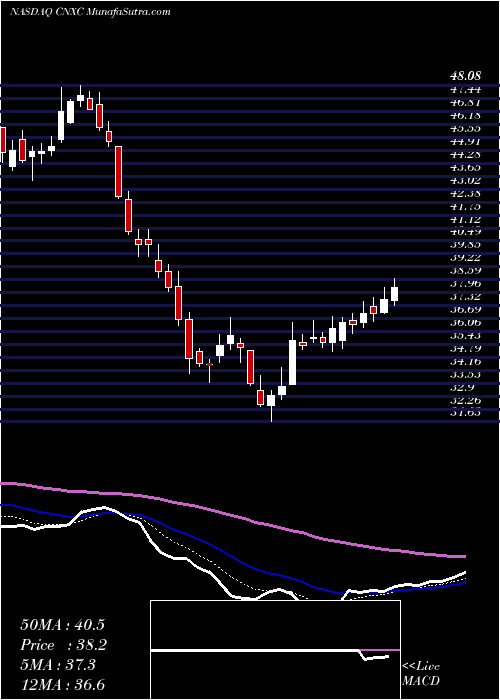The width and height of the screenshot is (500, 700).
Task: Select the 36.06 price axis label
Action: click(465, 322)
